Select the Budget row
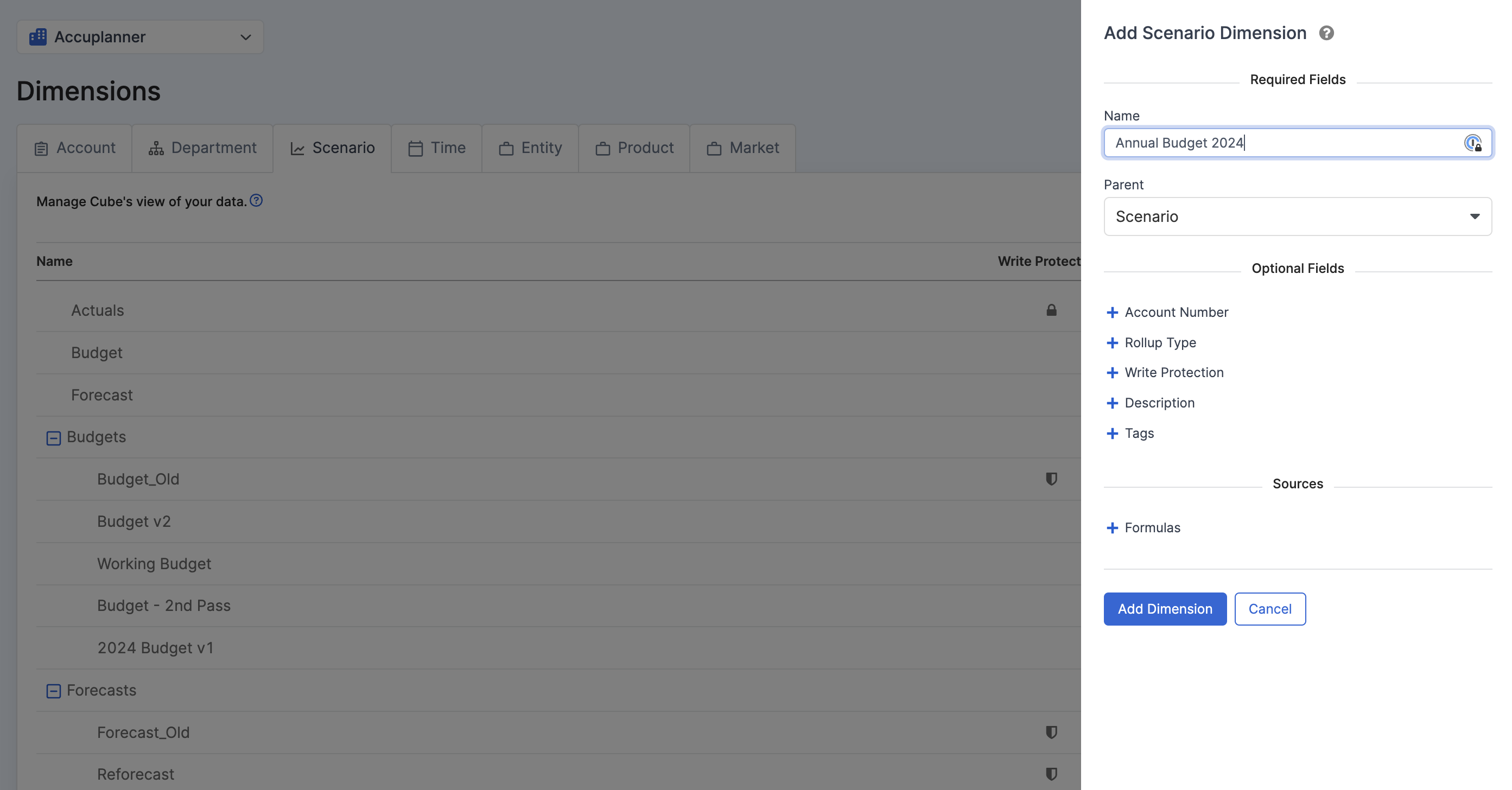Screen dimensions: 1512x790 pos(558,353)
